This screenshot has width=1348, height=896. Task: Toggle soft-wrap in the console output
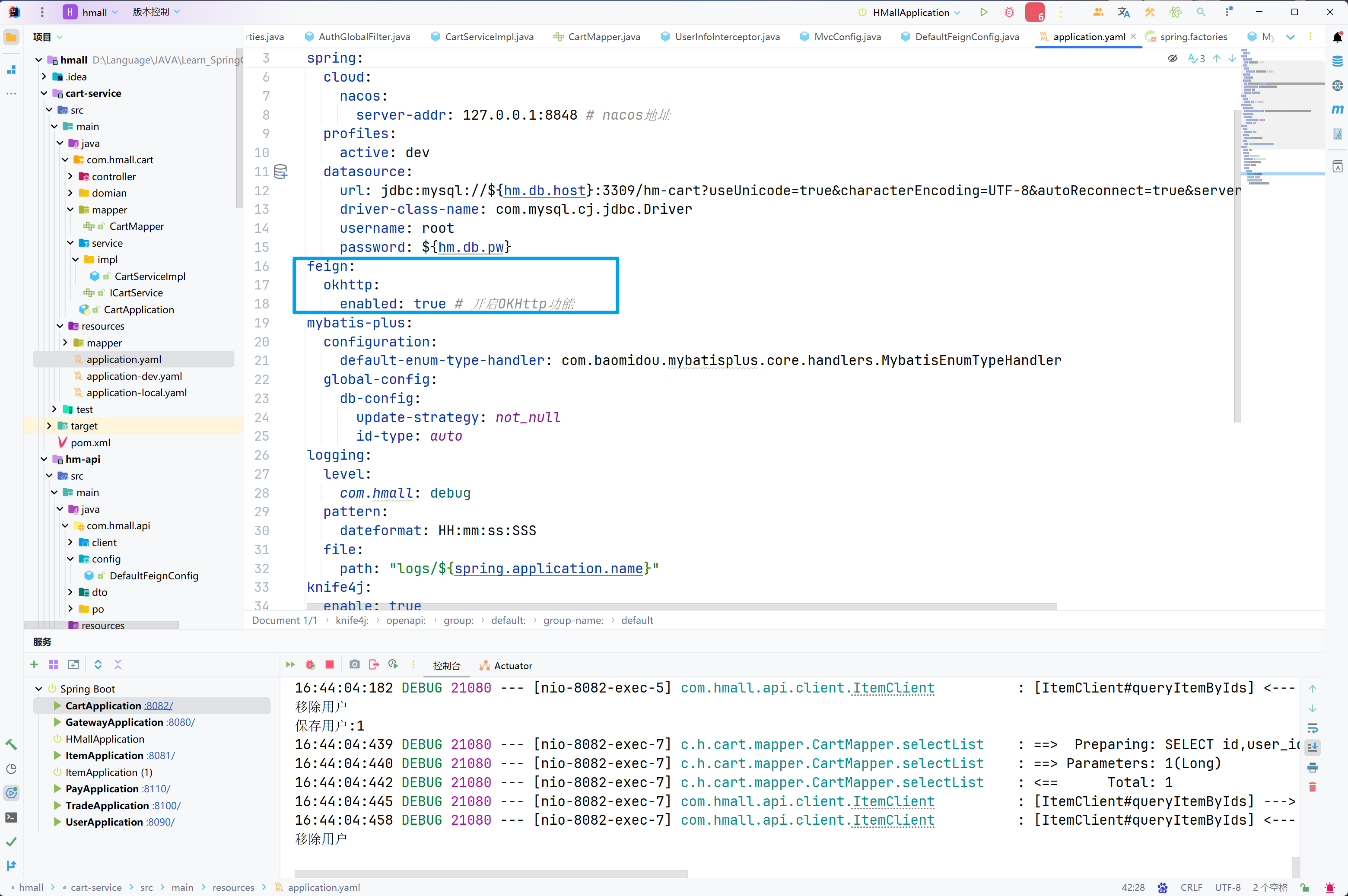pos(1312,728)
